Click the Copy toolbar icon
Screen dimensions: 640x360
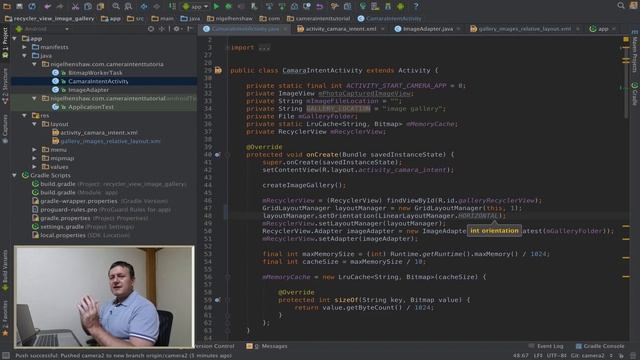point(88,6)
